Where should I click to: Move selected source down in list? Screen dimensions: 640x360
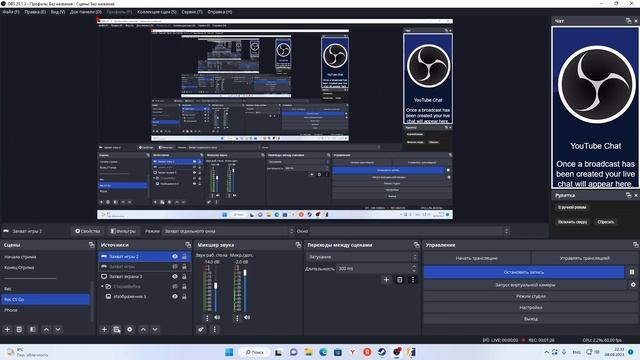[x=155, y=329]
